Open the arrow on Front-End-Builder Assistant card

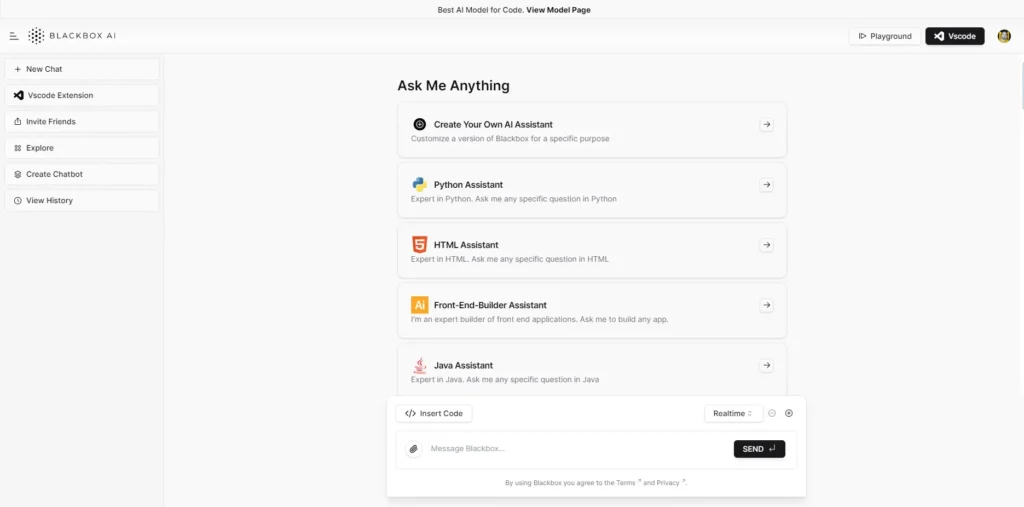coord(767,305)
